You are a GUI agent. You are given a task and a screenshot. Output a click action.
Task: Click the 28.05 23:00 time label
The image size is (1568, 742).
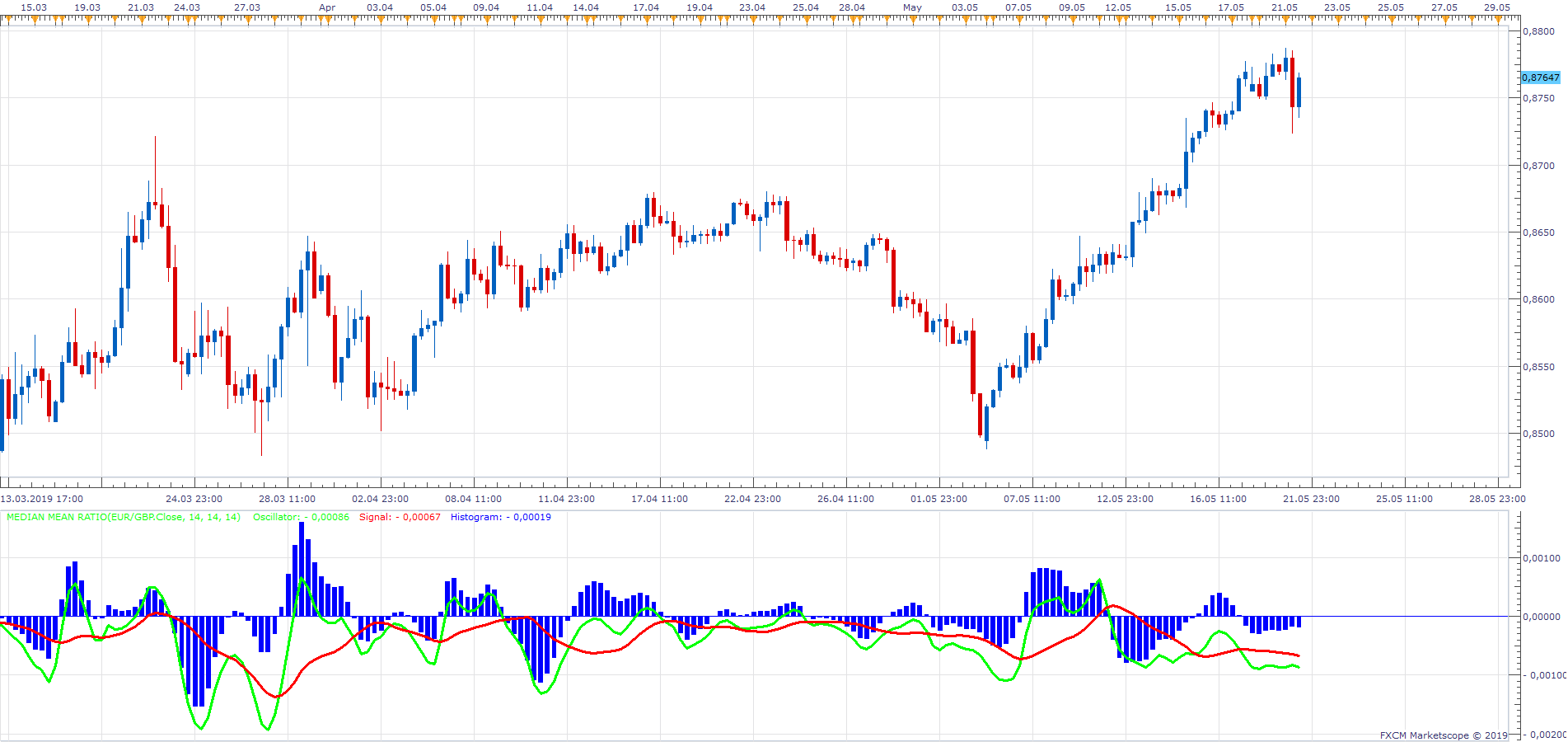coord(1498,499)
